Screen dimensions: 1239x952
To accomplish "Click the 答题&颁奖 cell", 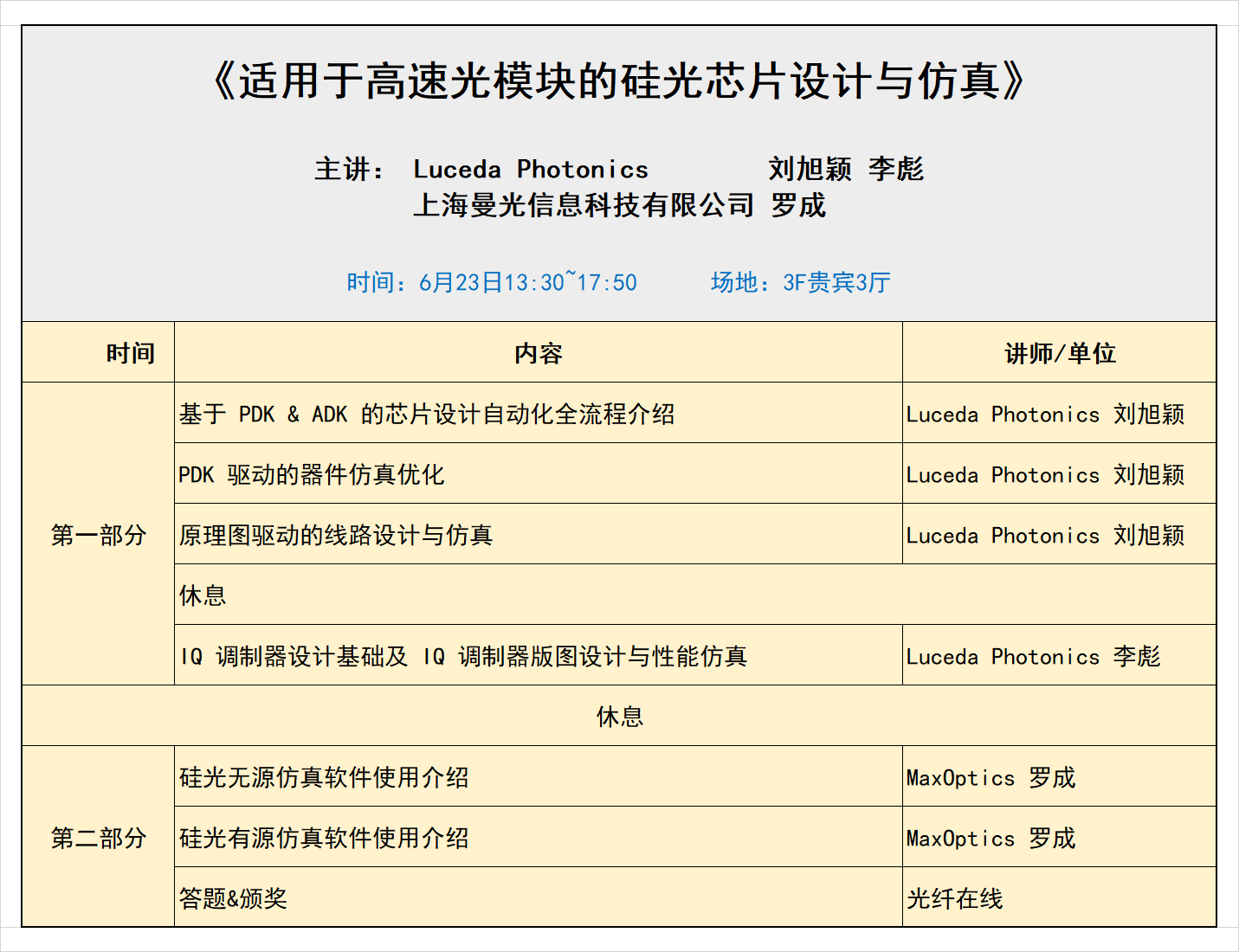I will pos(539,897).
